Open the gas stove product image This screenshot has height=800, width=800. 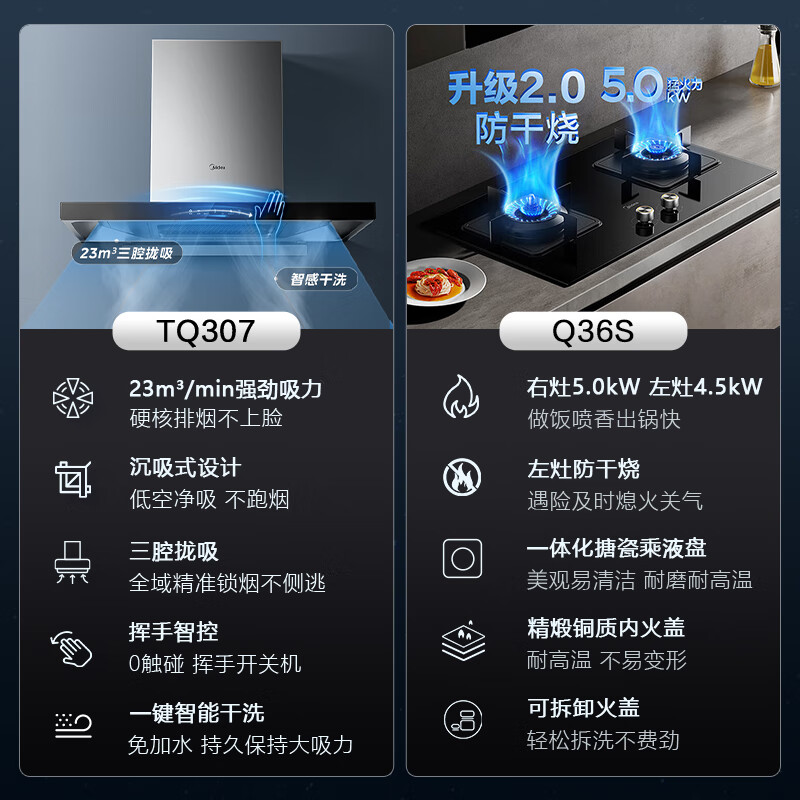pos(593,176)
